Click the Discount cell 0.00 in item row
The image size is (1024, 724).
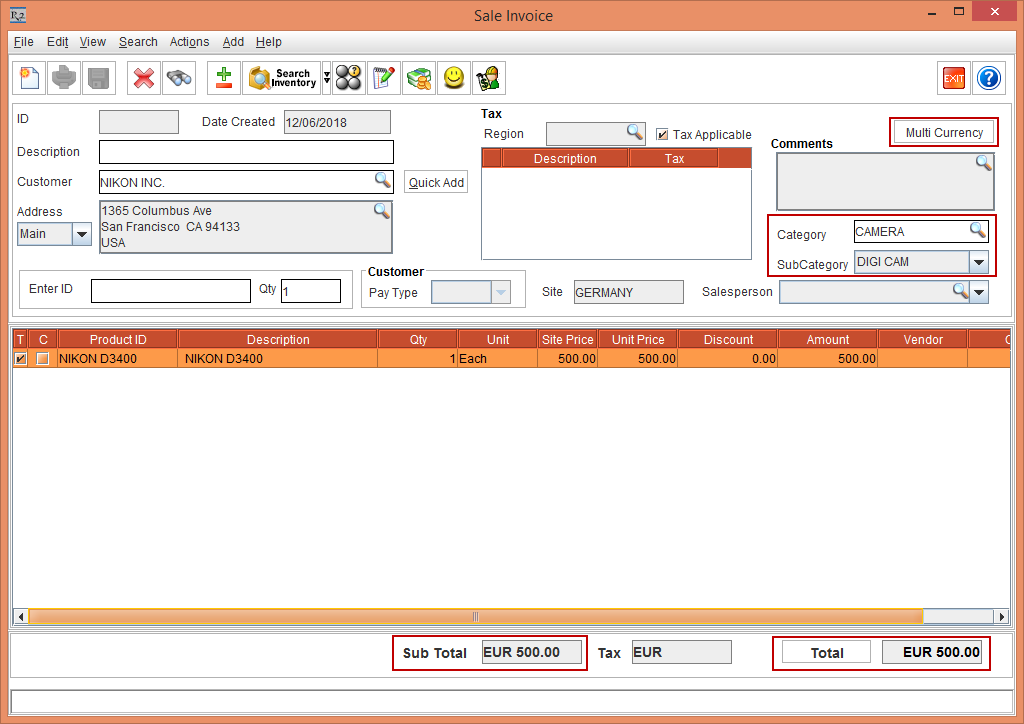(x=728, y=358)
